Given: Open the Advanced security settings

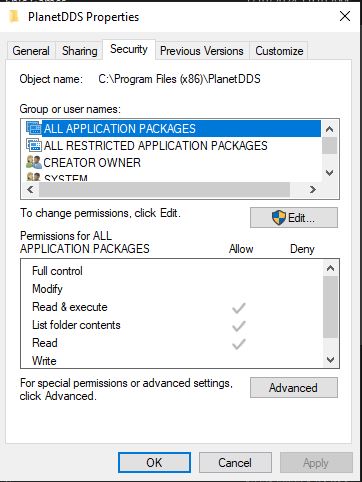Looking at the screenshot, I should [294, 388].
